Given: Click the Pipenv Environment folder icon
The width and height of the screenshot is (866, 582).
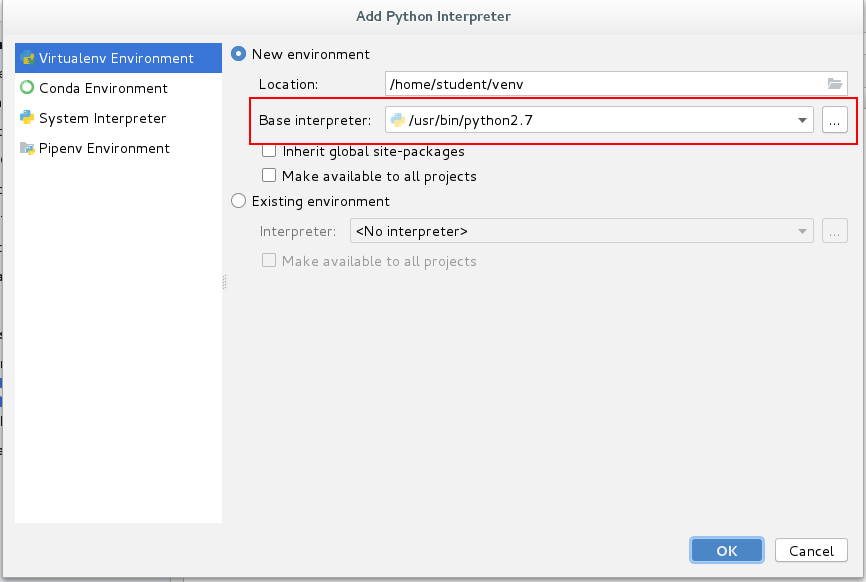Looking at the screenshot, I should [28, 148].
